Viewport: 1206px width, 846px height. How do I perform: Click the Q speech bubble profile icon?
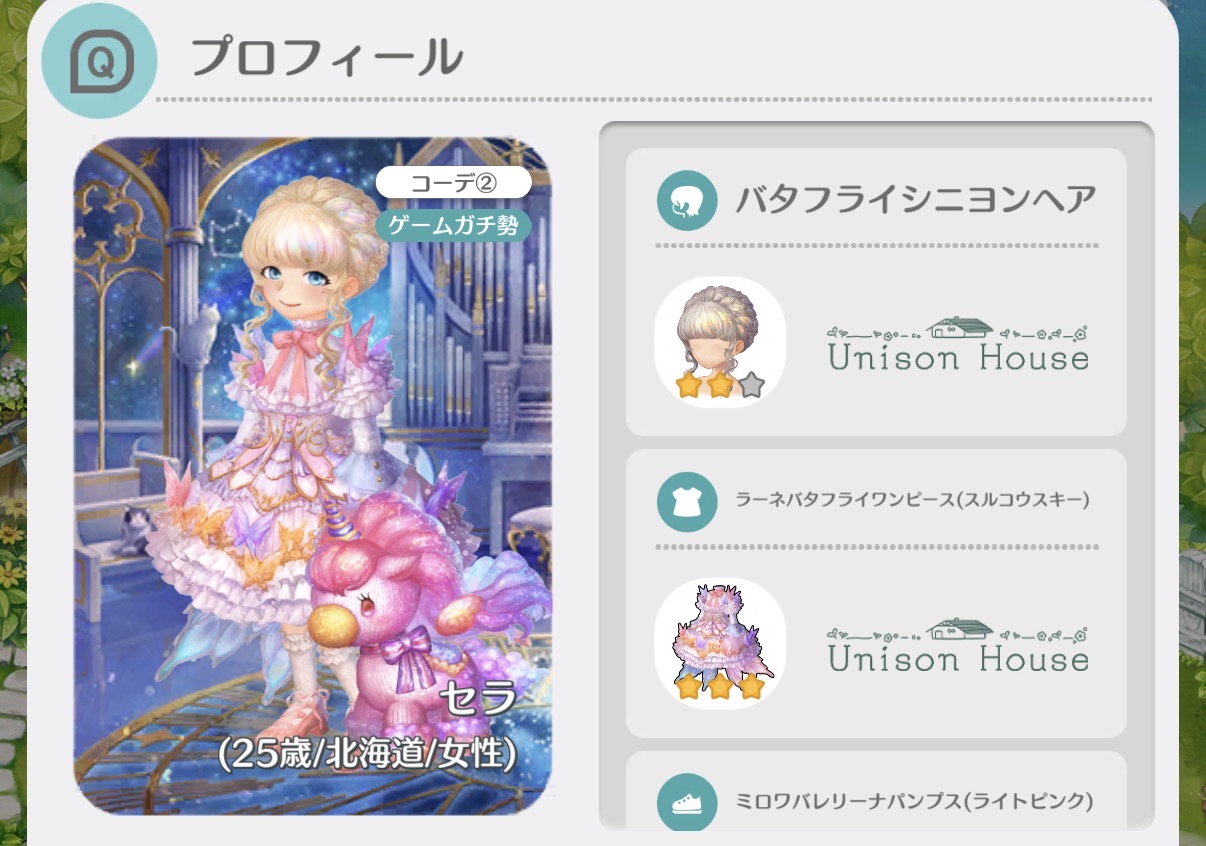pyautogui.click(x=99, y=61)
